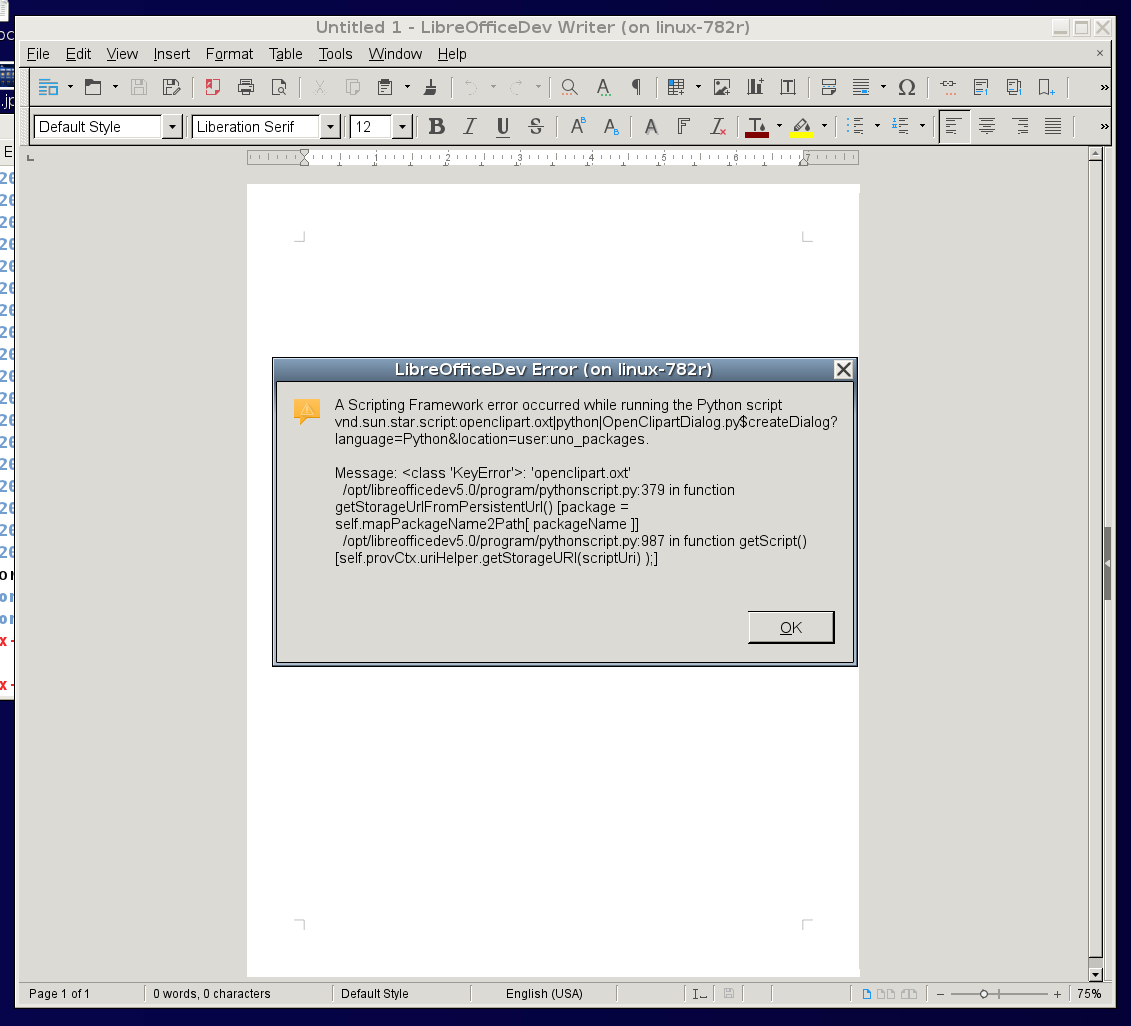The width and height of the screenshot is (1131, 1026).
Task: Click OK in the error dialog
Action: click(791, 627)
